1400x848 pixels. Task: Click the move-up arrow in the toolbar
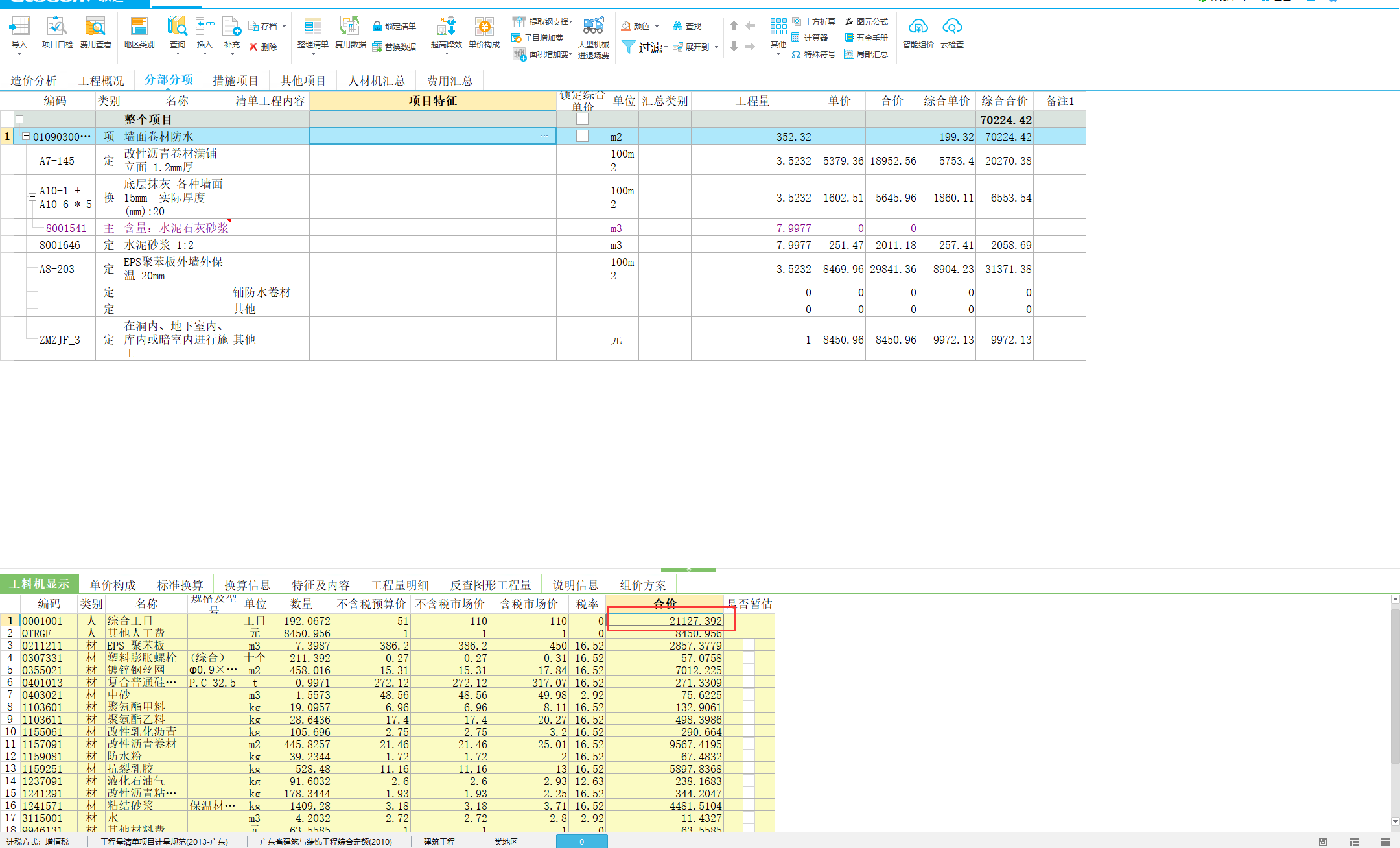[734, 26]
